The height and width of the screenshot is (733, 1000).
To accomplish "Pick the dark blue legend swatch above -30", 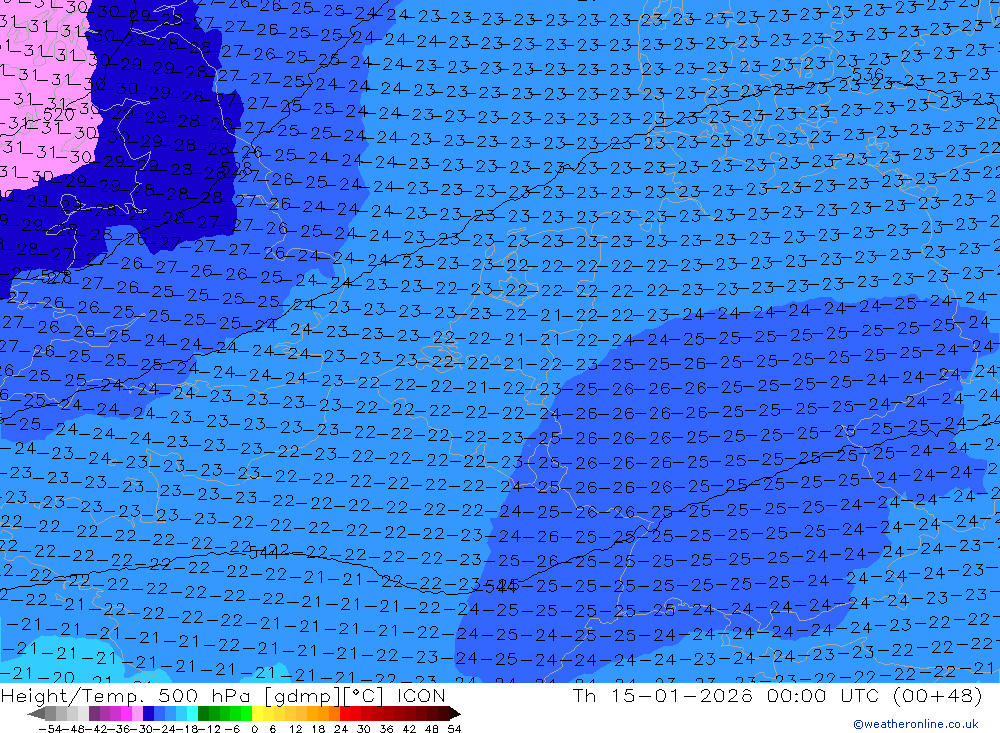I will (x=148, y=713).
